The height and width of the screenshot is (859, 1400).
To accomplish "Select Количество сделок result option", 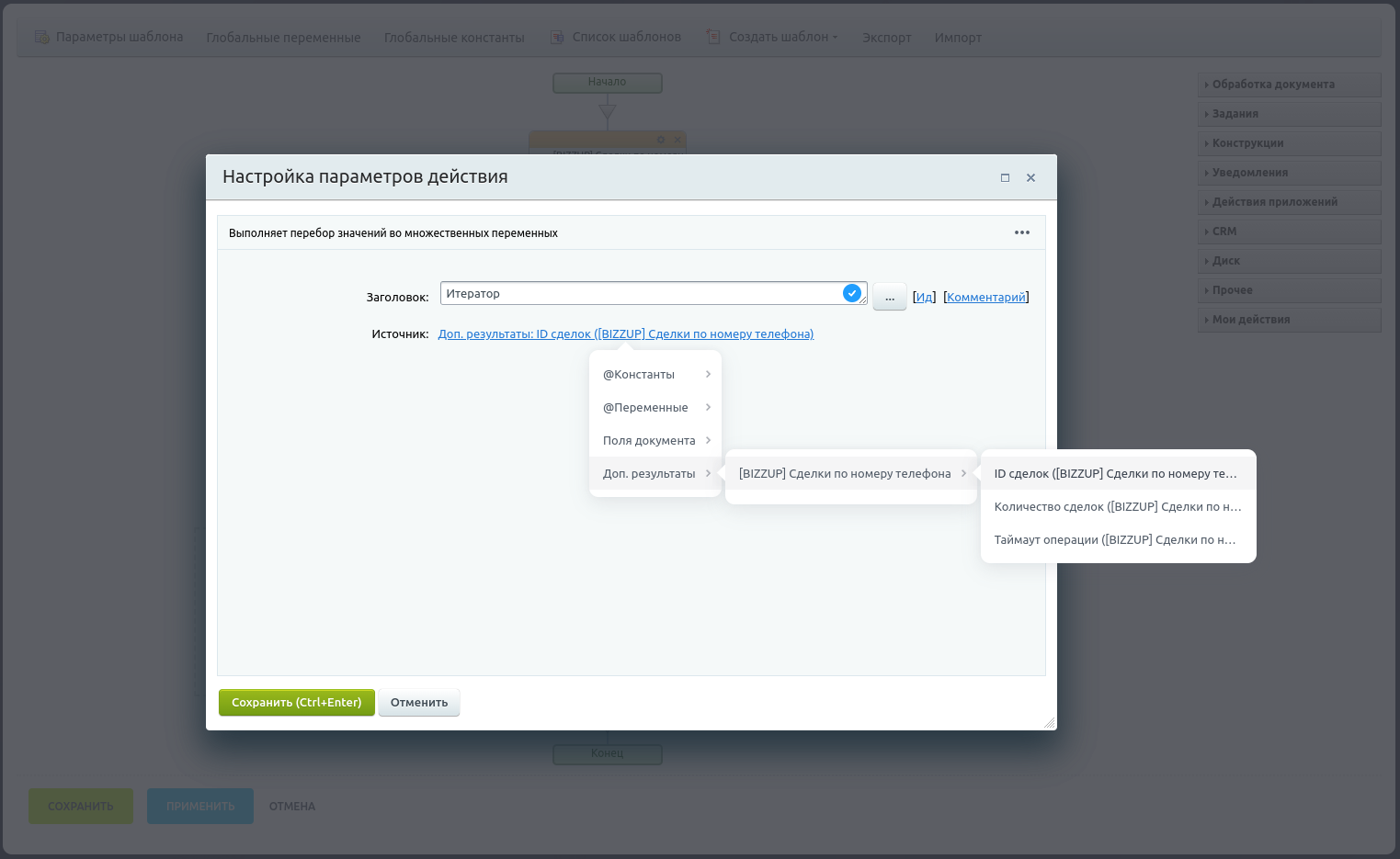I will 1119,507.
